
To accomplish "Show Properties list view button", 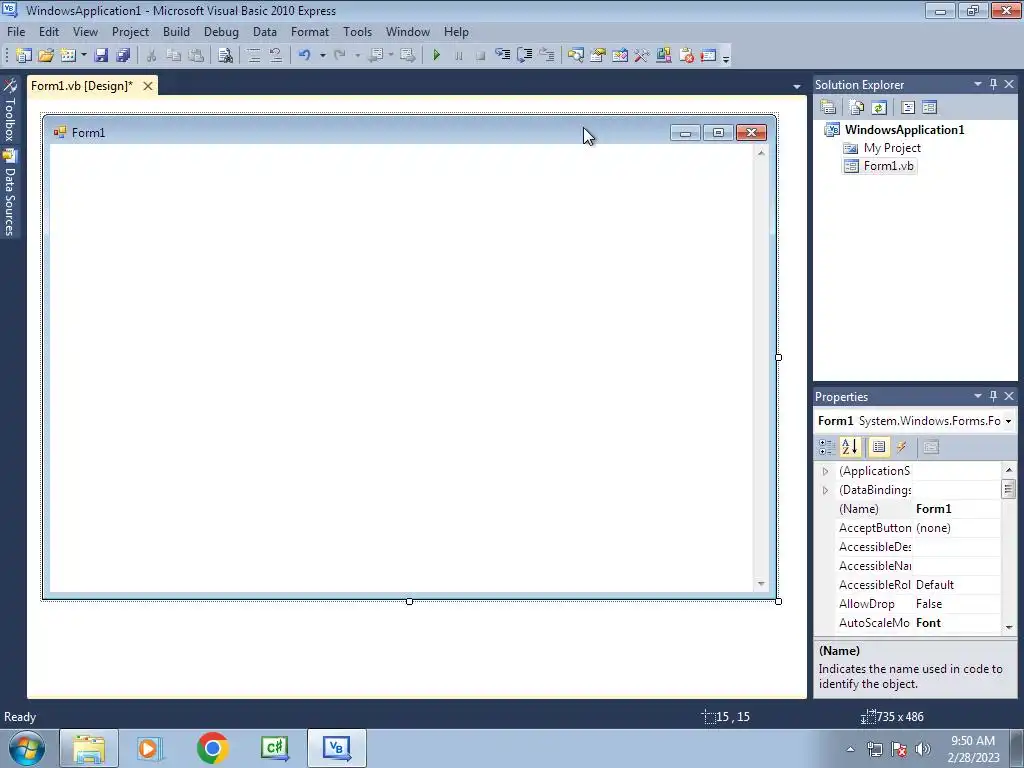I will click(879, 447).
